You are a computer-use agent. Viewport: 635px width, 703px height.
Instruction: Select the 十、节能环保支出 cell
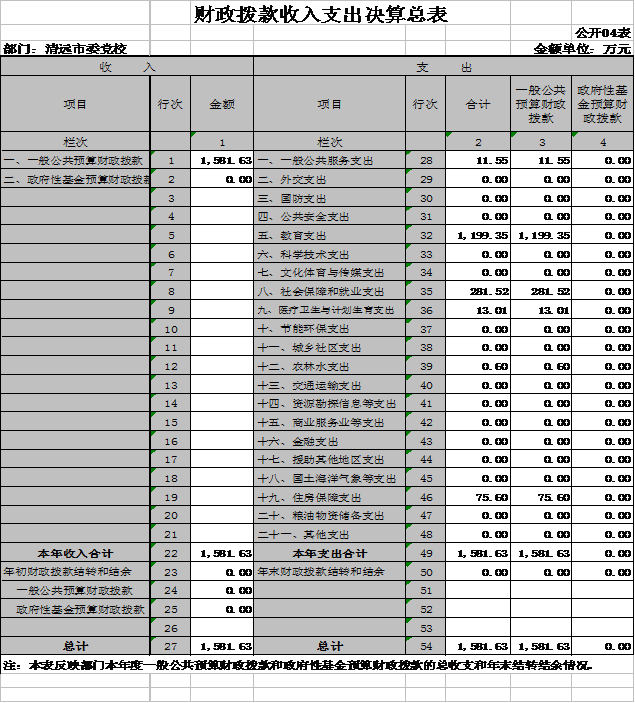point(330,329)
